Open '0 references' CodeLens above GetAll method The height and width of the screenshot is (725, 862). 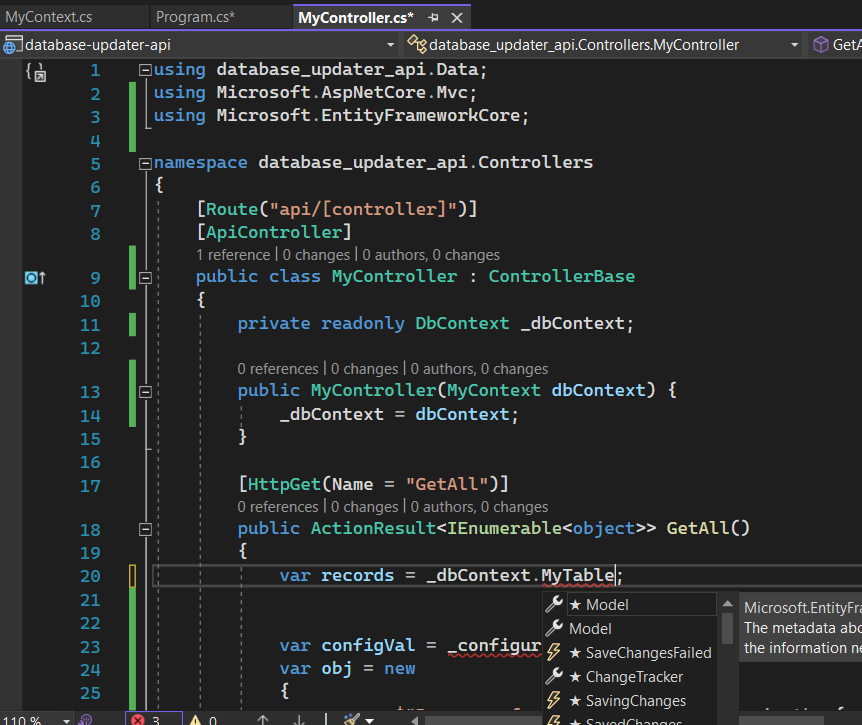tap(278, 507)
